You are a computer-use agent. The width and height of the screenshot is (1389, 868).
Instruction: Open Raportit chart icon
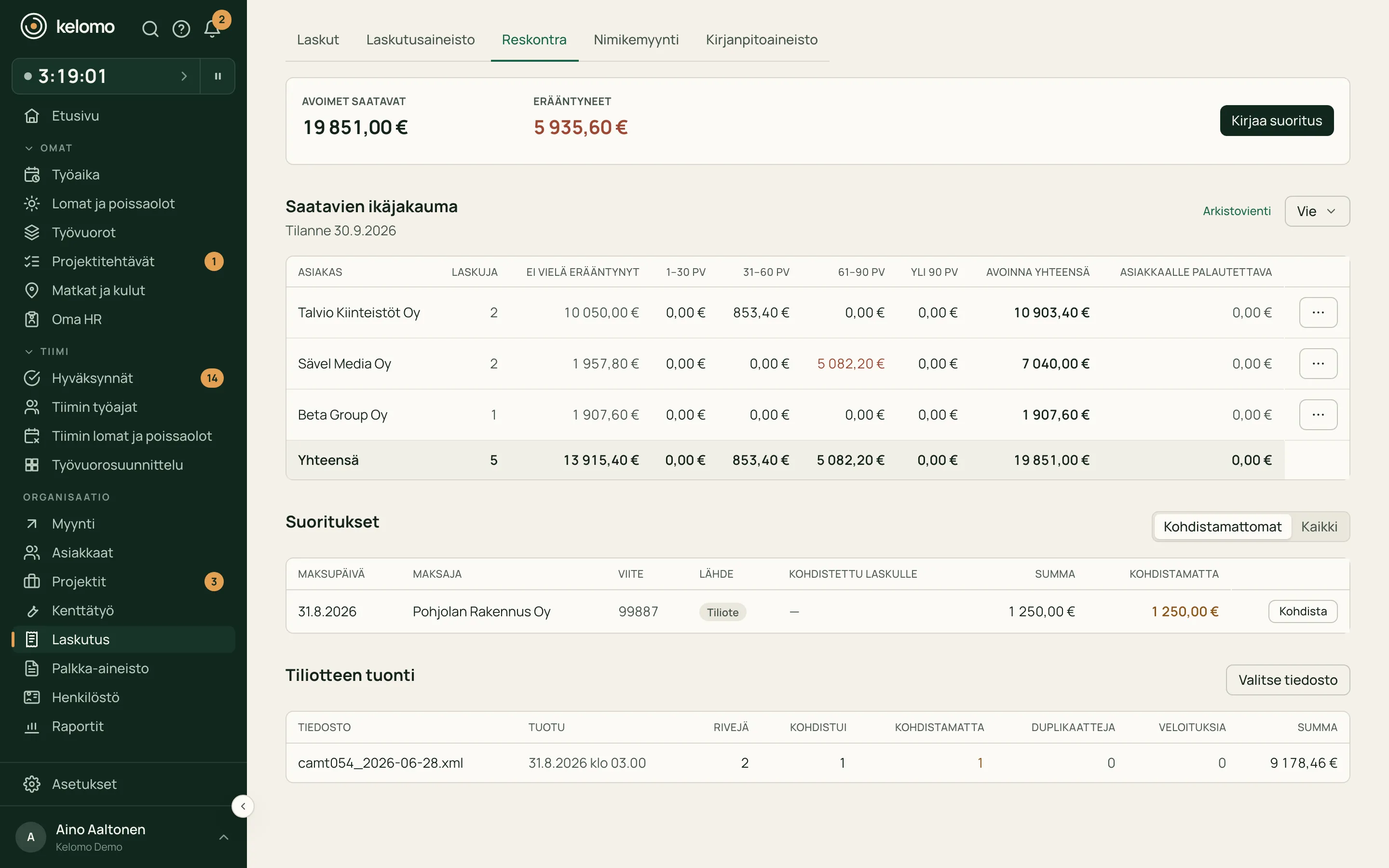coord(32,726)
